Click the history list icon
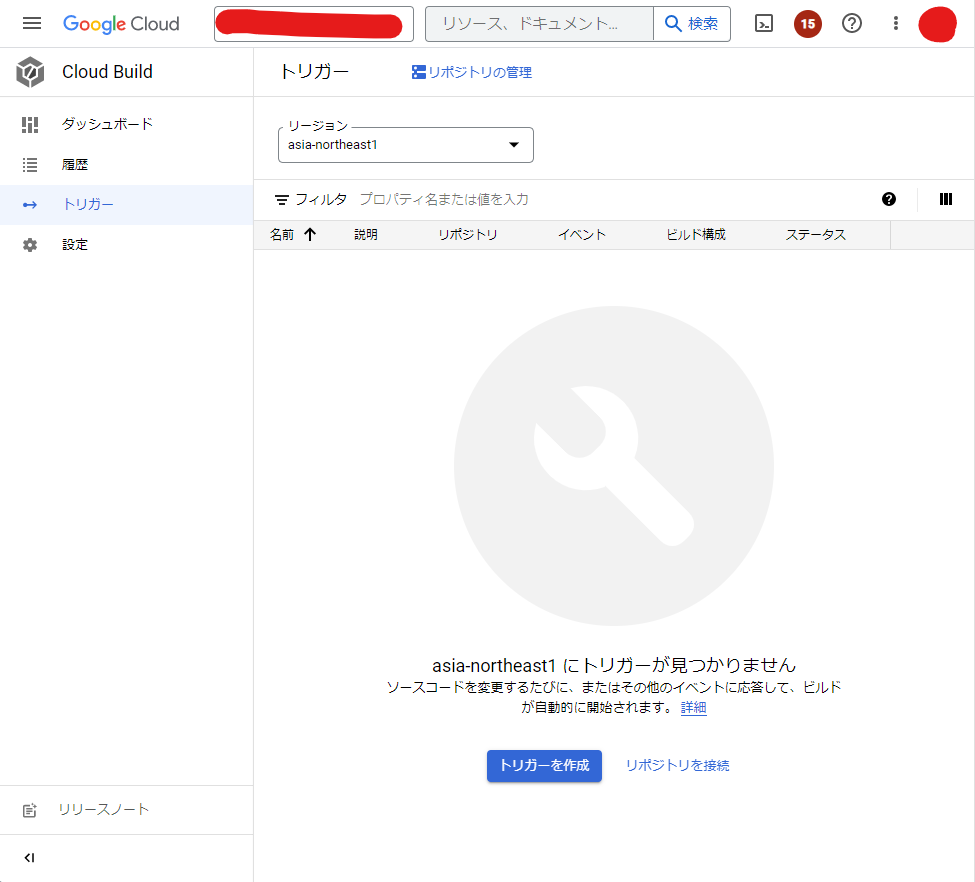The width and height of the screenshot is (975, 882). [x=30, y=165]
